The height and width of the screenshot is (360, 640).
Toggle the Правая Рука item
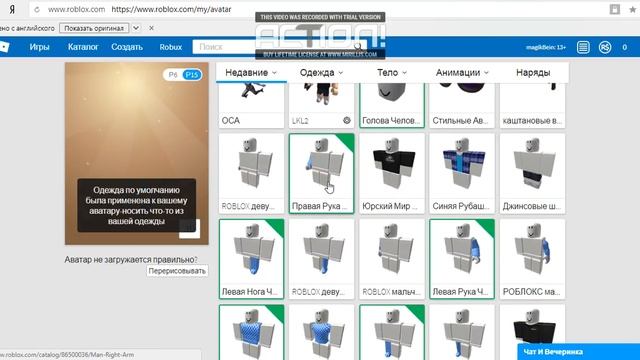[x=321, y=173]
